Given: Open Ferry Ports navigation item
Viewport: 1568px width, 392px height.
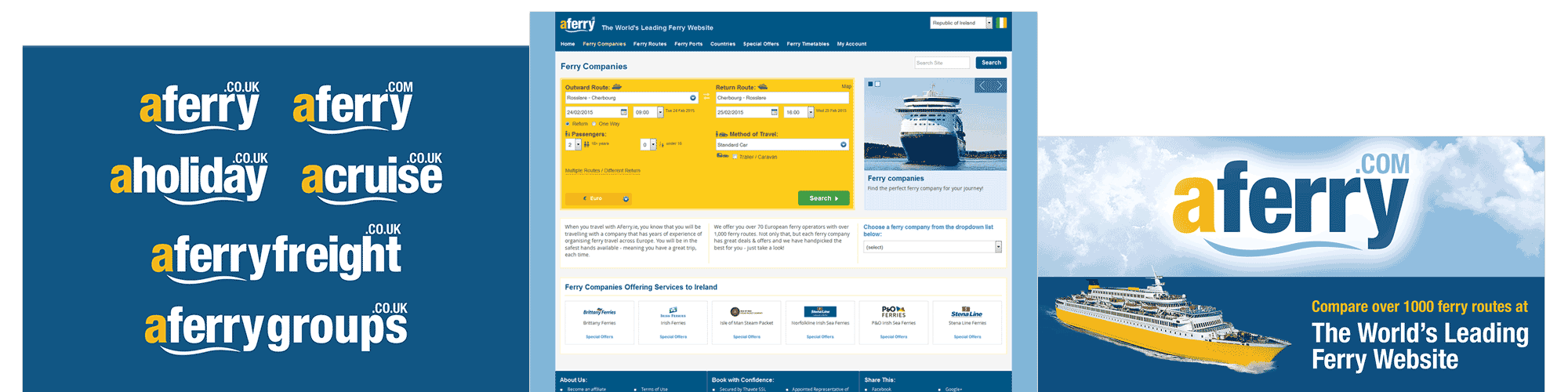Looking at the screenshot, I should (x=688, y=44).
